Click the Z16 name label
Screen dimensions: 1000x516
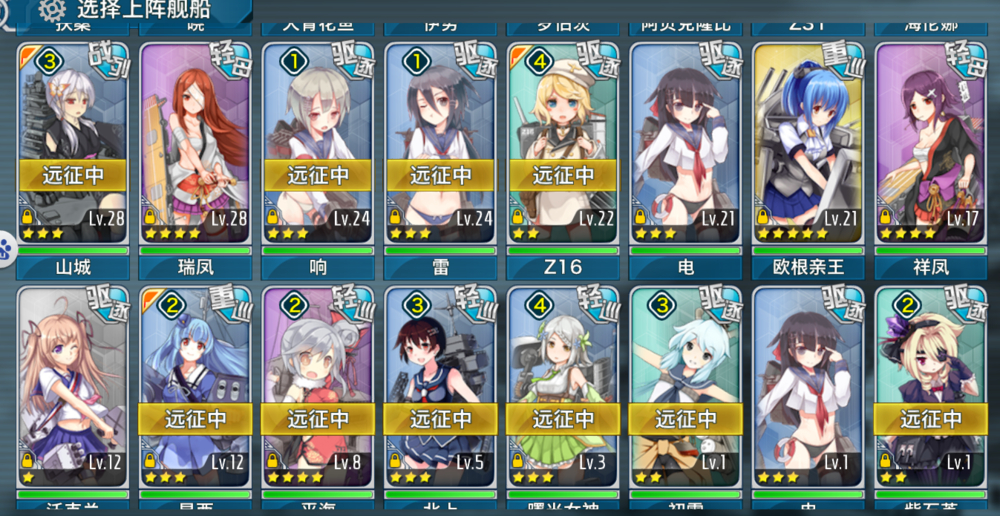(562, 268)
